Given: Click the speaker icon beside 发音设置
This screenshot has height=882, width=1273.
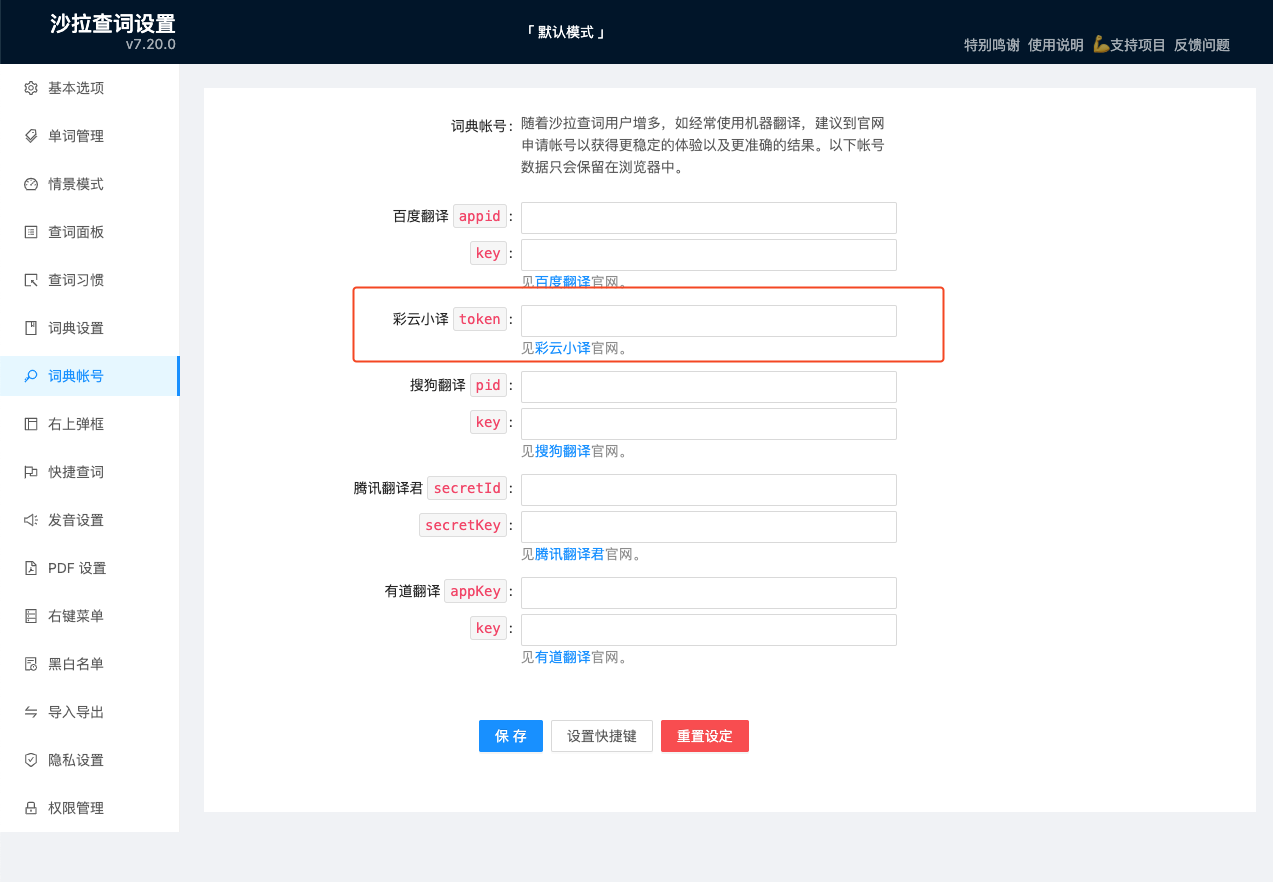Looking at the screenshot, I should click(31, 520).
